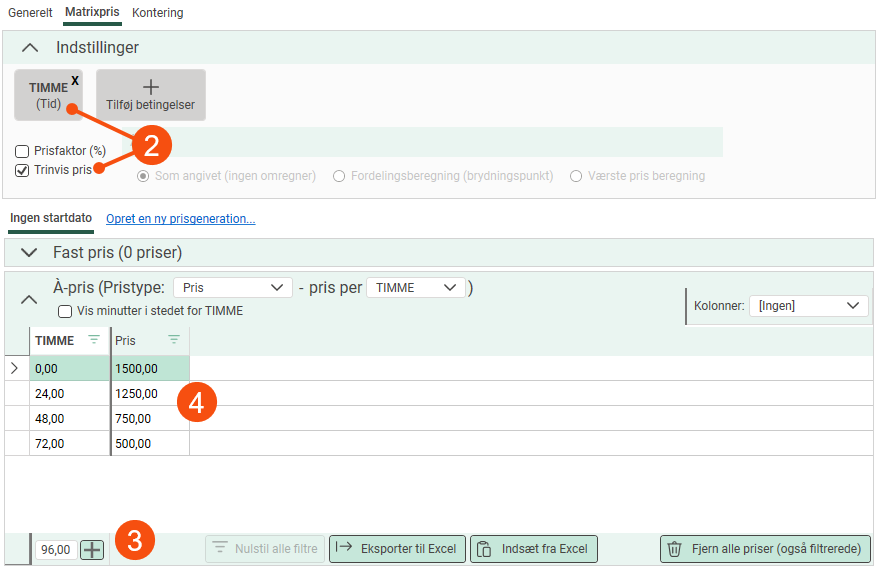Click the Pris column filter icon

point(174,340)
